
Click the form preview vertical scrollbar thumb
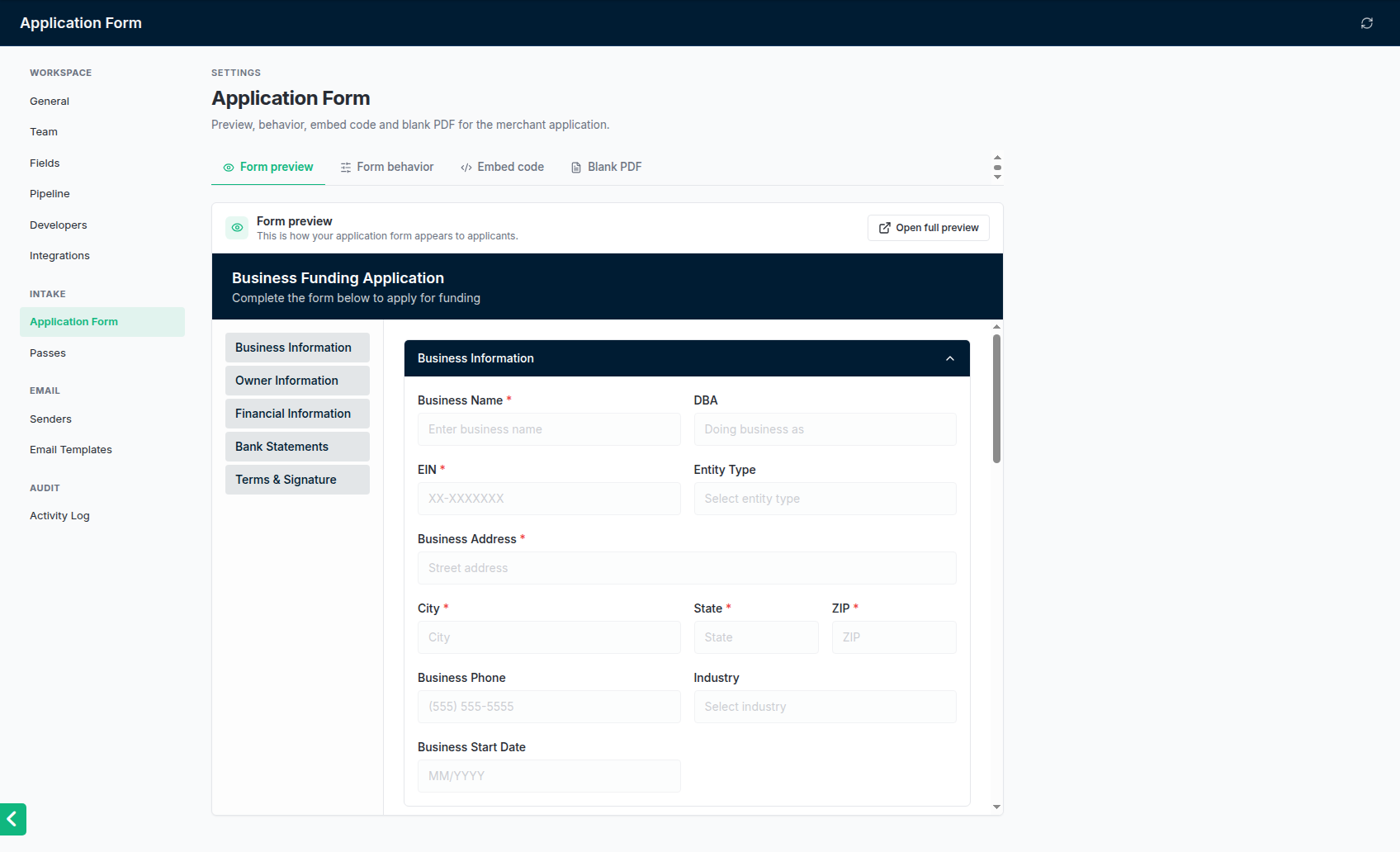[x=997, y=399]
